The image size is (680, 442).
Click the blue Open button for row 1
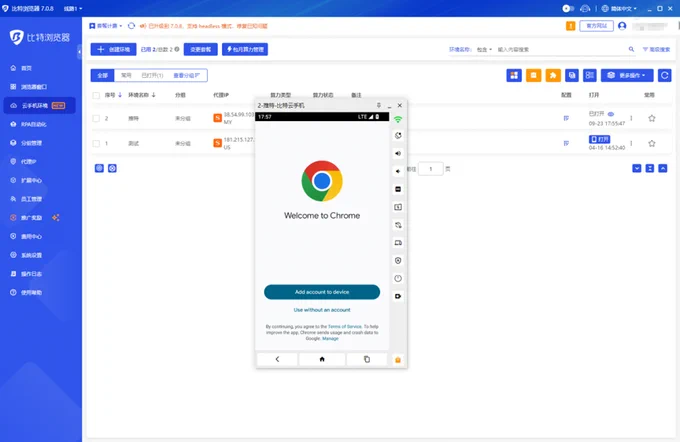pyautogui.click(x=599, y=139)
